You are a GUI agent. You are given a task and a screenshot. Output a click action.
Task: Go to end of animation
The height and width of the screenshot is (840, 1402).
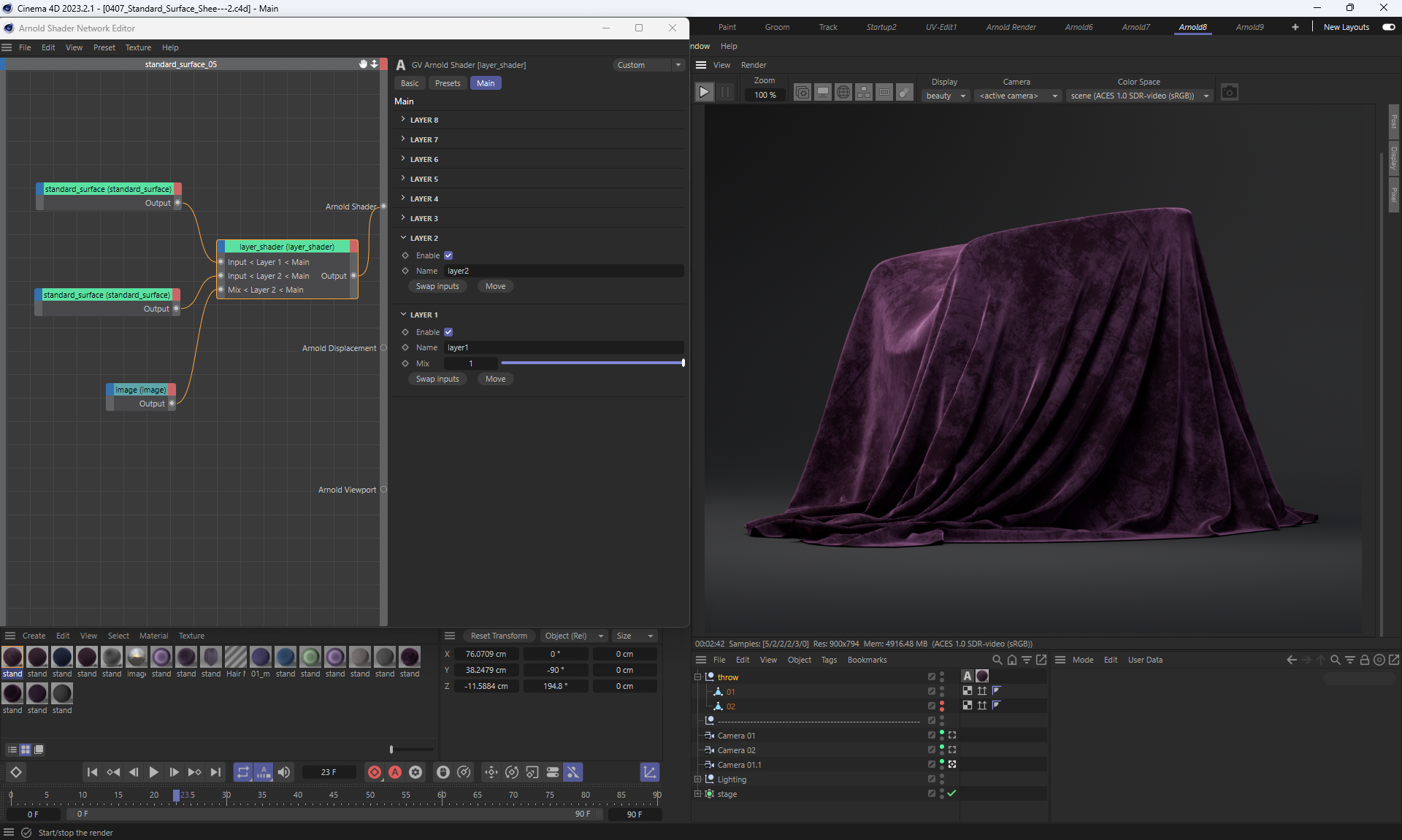pyautogui.click(x=215, y=772)
